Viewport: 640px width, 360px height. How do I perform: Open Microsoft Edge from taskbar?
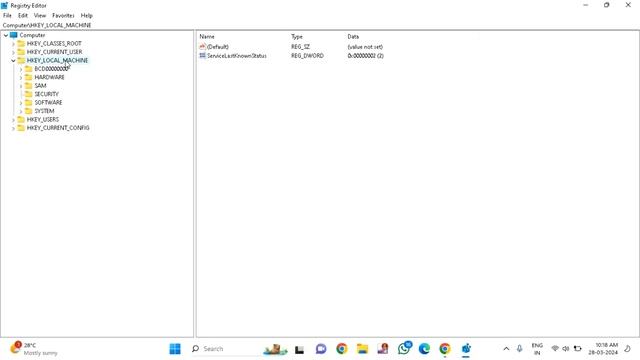424,349
